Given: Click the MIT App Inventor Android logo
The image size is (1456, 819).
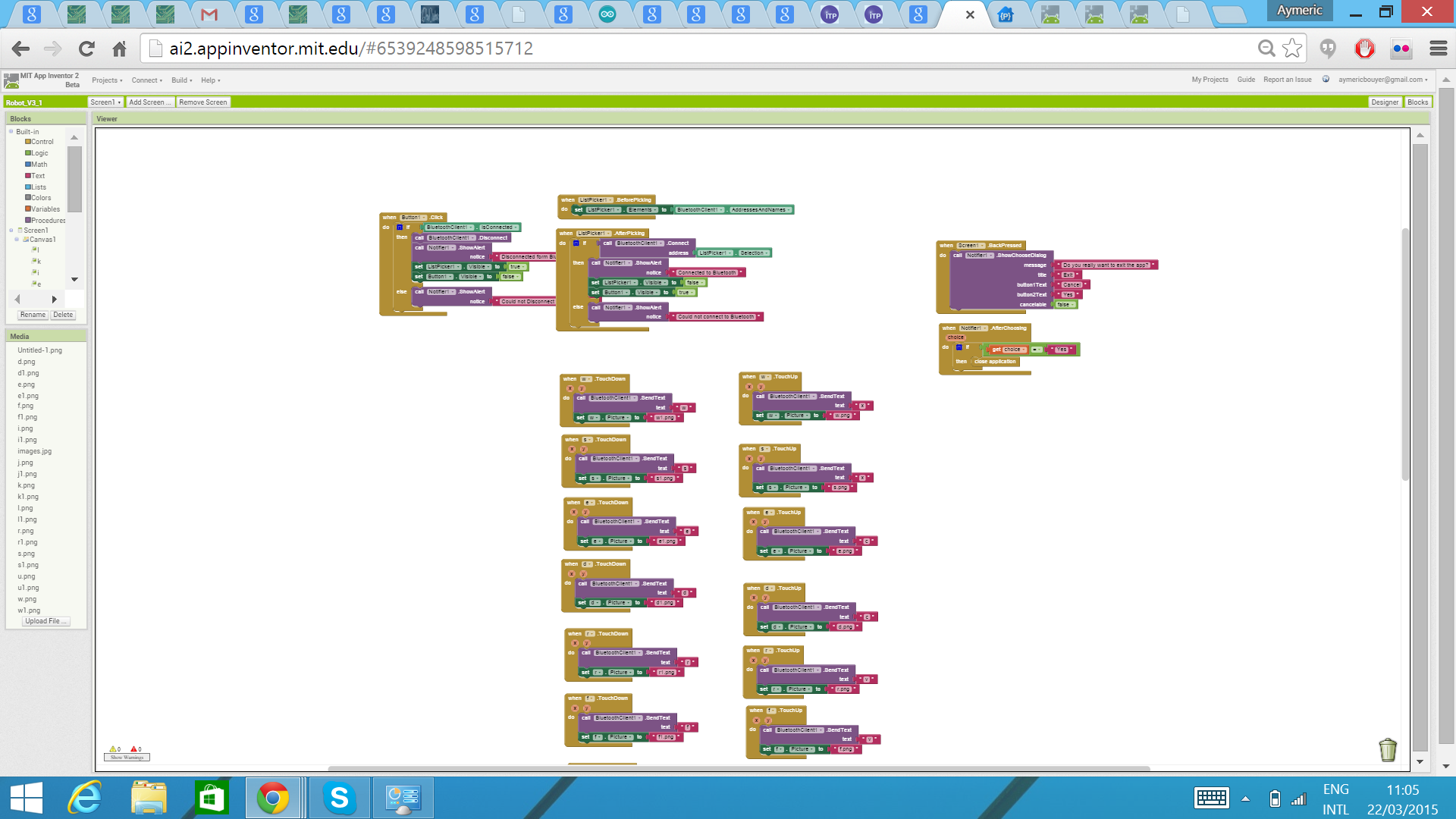Looking at the screenshot, I should click(11, 80).
